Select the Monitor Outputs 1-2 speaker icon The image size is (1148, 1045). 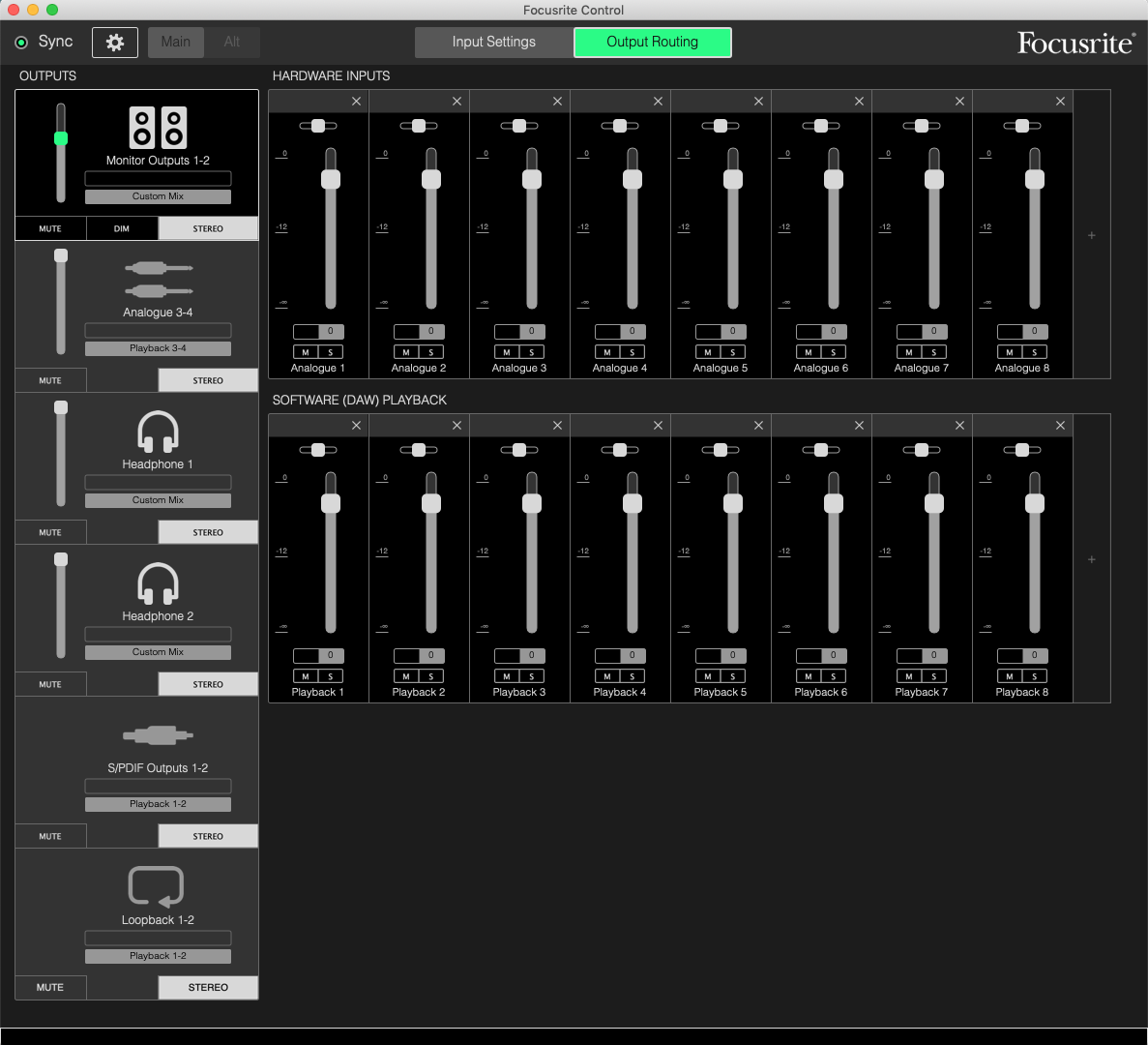159,128
